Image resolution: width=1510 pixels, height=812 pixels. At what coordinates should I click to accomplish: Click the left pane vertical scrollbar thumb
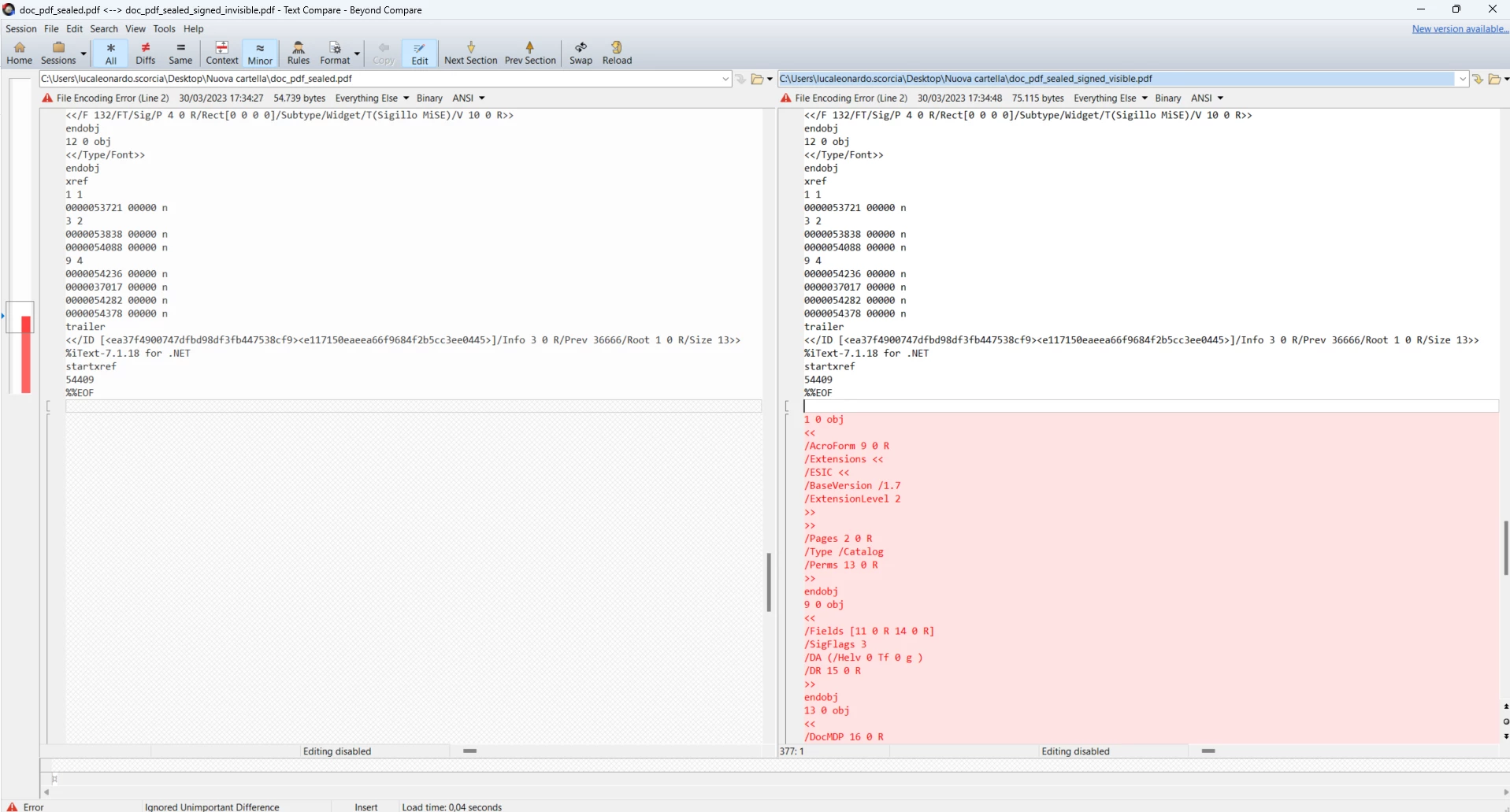[769, 582]
